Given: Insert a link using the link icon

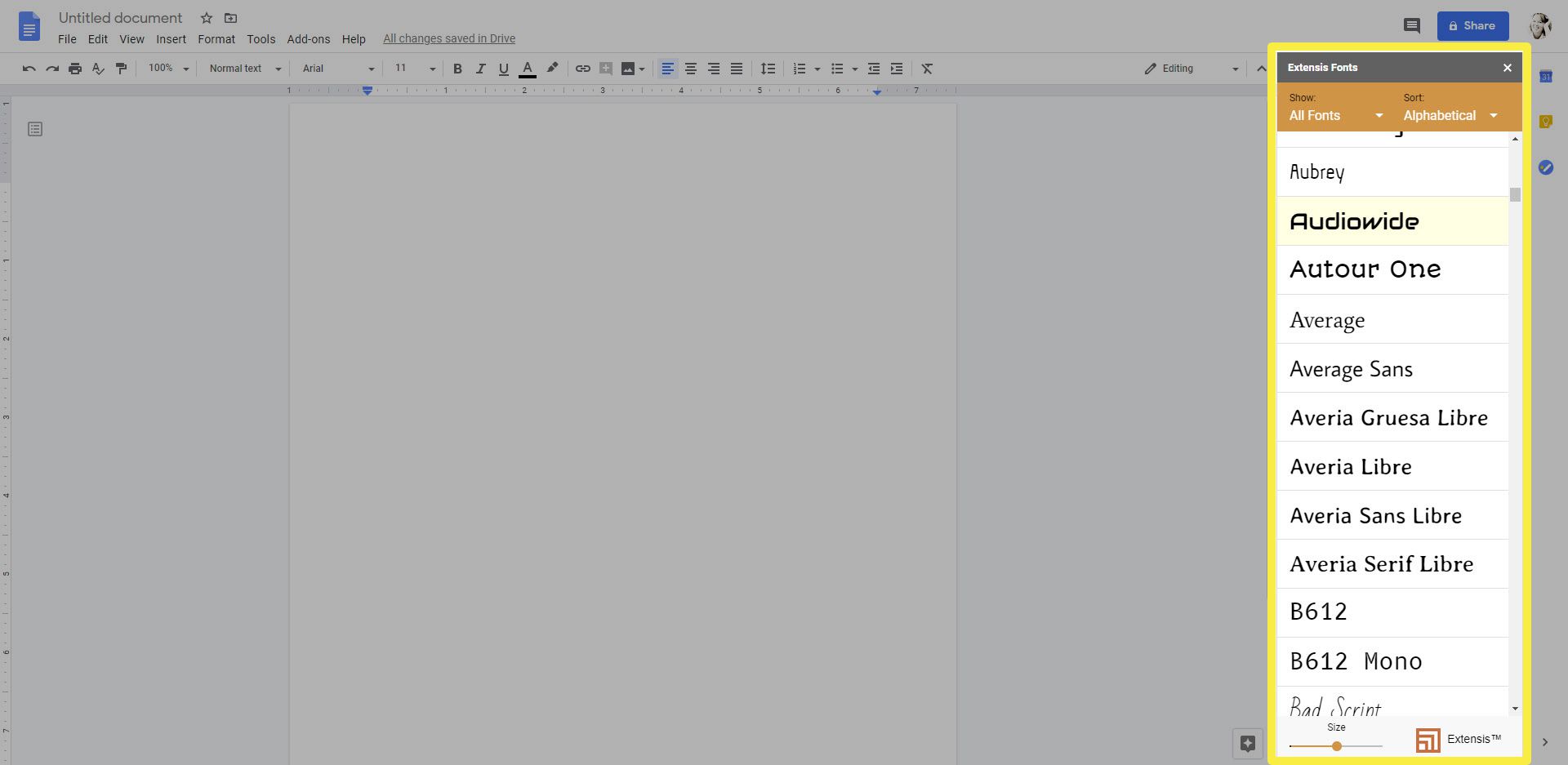Looking at the screenshot, I should click(582, 69).
